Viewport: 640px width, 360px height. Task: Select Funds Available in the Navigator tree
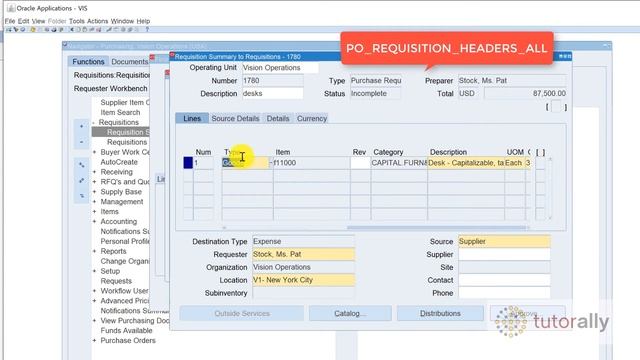coord(126,331)
